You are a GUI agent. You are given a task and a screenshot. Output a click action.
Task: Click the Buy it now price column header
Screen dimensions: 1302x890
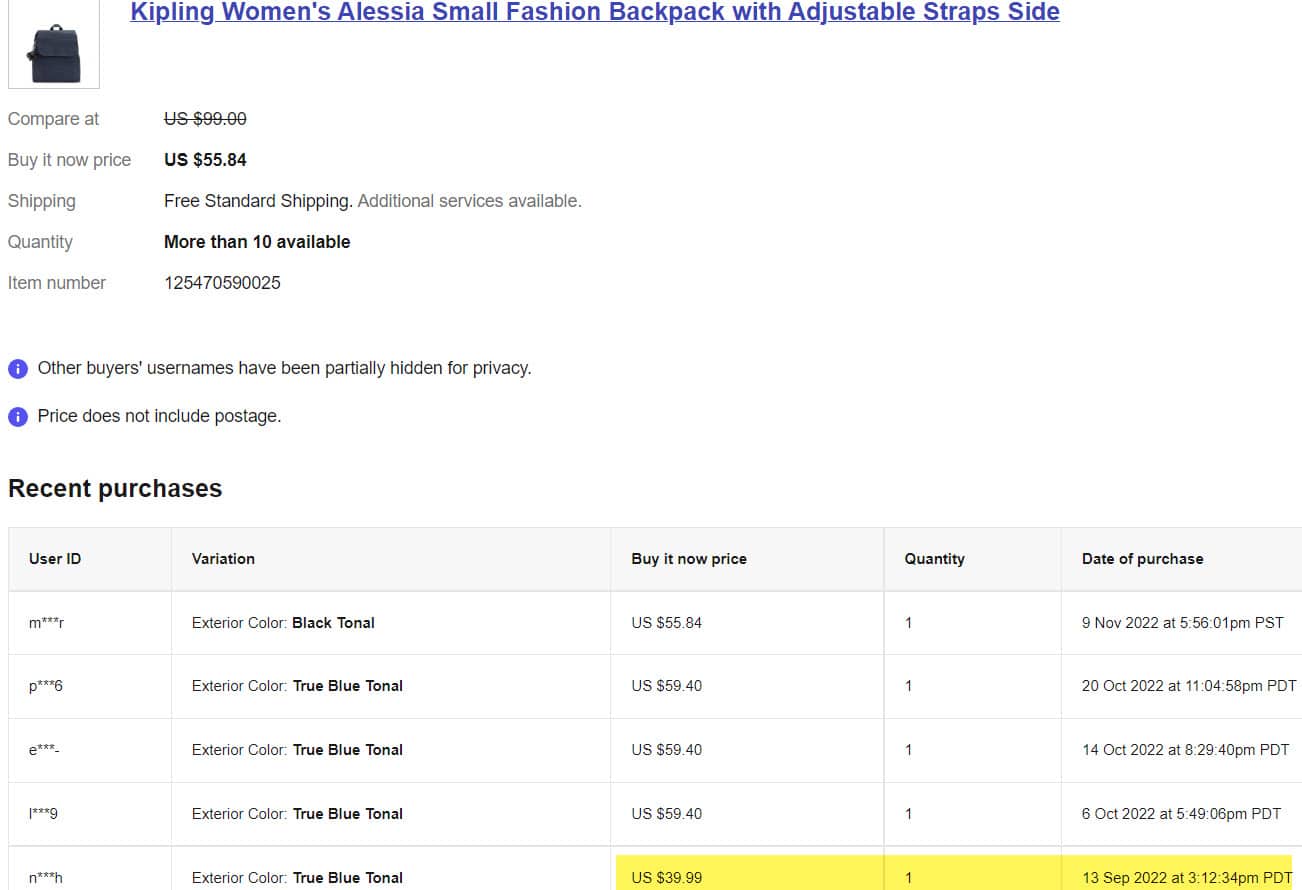point(689,559)
